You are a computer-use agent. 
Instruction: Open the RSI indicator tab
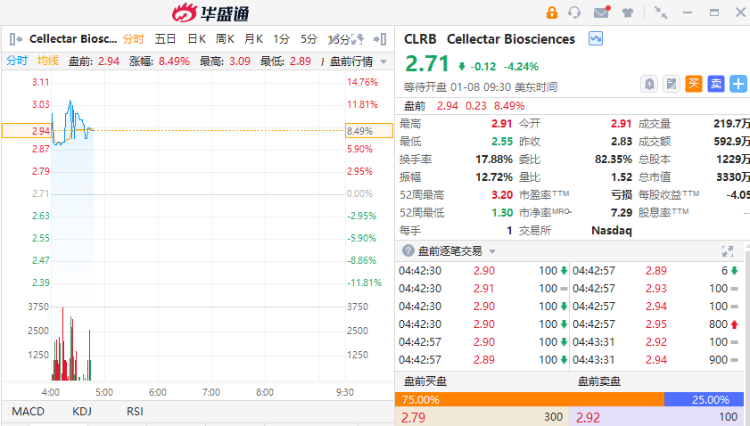point(135,411)
